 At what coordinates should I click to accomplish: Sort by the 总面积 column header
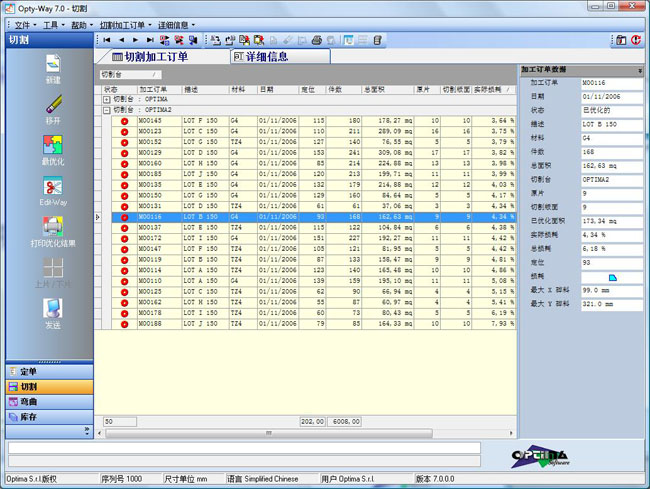388,90
